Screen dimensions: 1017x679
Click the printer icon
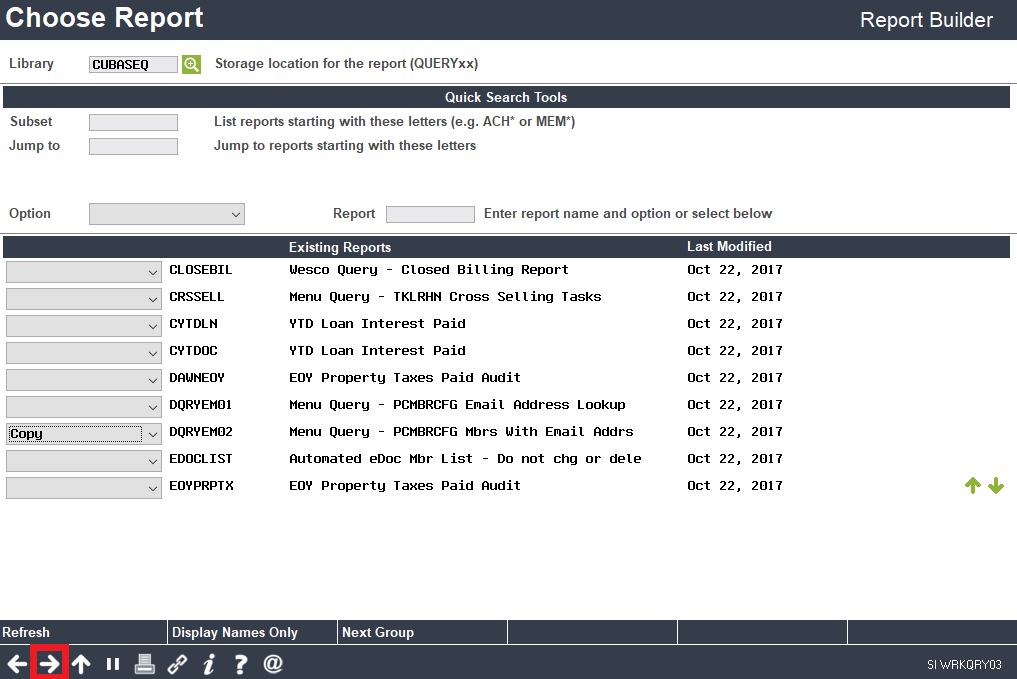[x=145, y=663]
